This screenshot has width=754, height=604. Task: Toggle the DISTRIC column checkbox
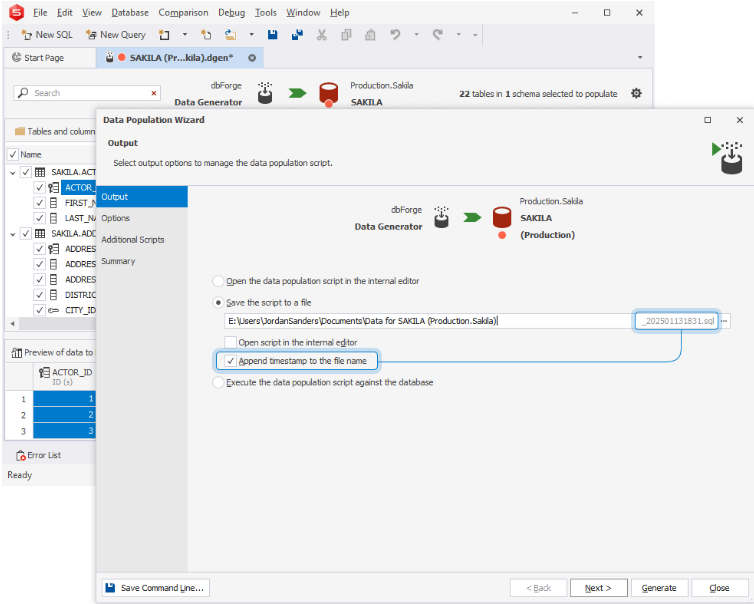40,295
